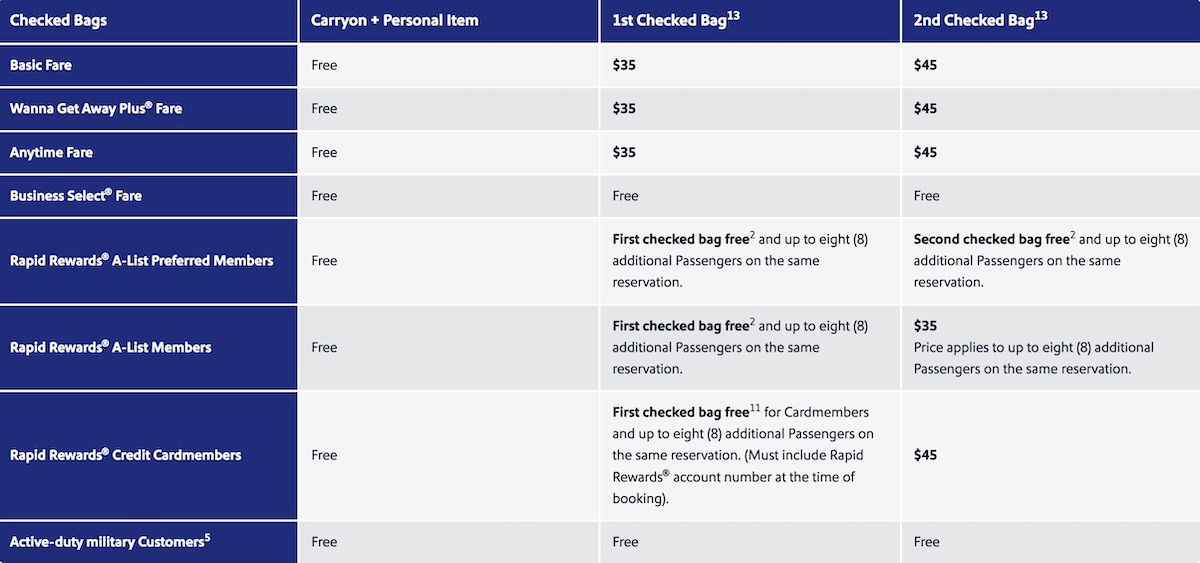Click the Wanna Get Away Plus Fare label

point(96,108)
